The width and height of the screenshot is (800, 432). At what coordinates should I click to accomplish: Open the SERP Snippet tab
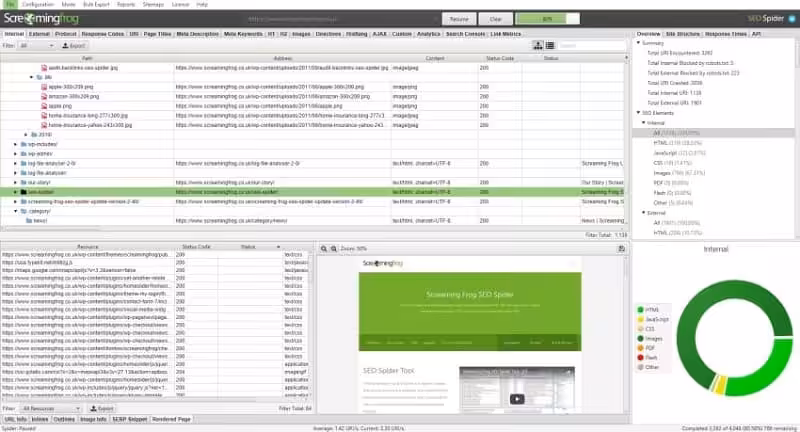tap(130, 419)
